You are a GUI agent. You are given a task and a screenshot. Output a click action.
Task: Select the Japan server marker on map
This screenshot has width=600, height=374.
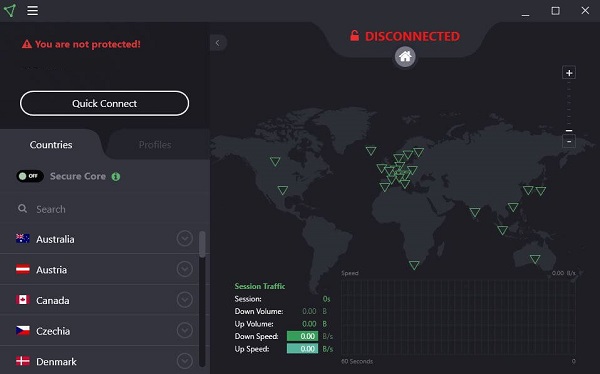point(541,191)
